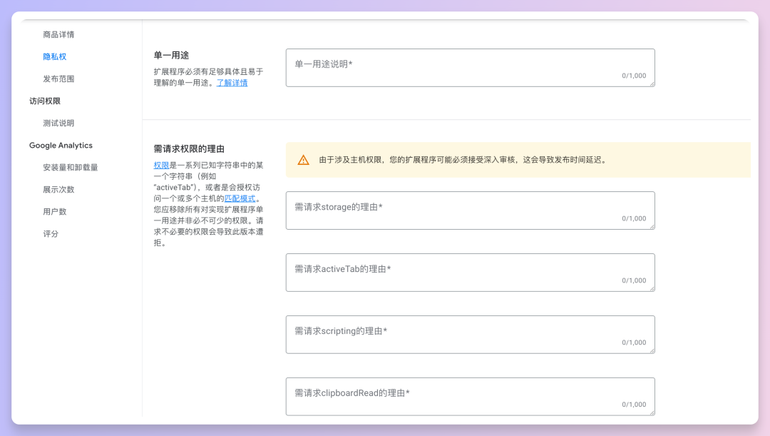Select the 隐私权 sidebar item

(55, 56)
